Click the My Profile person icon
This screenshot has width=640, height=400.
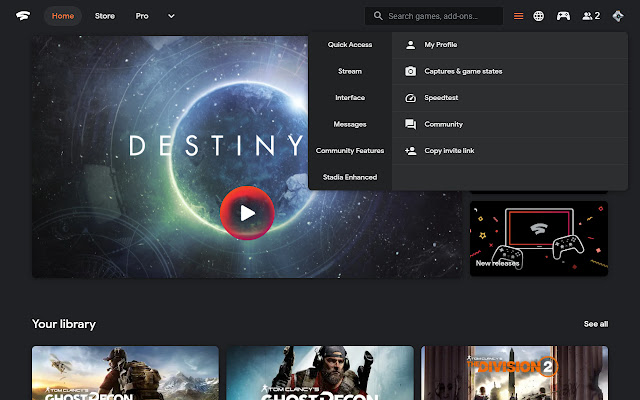411,45
